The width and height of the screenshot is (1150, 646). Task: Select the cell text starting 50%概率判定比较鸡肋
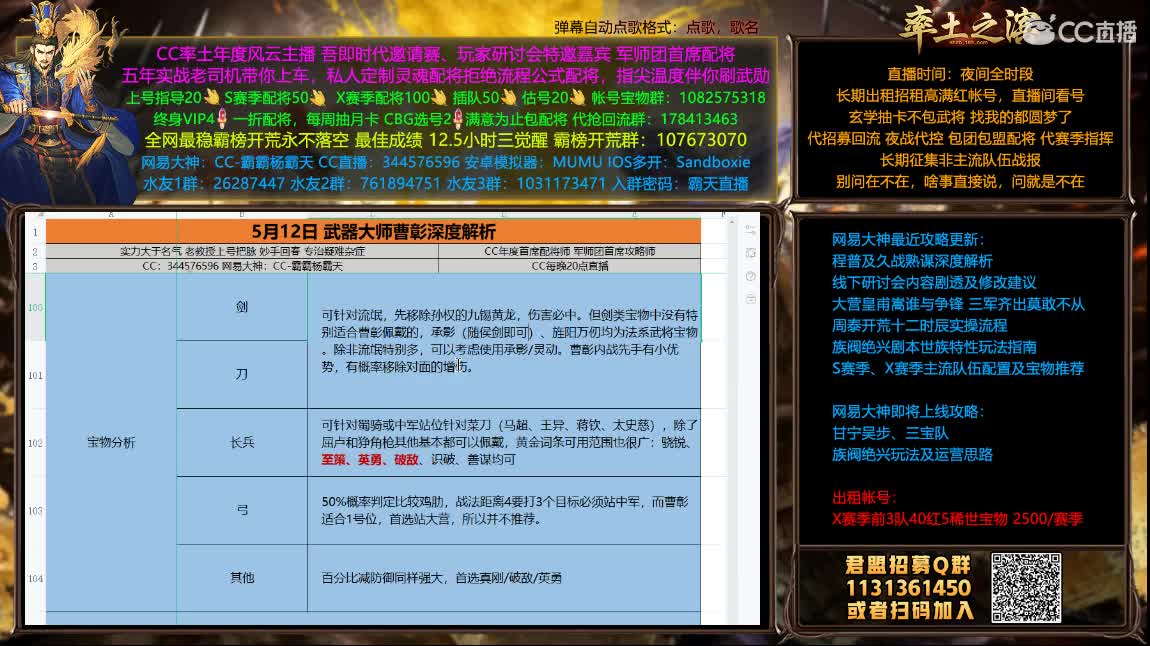tap(504, 510)
